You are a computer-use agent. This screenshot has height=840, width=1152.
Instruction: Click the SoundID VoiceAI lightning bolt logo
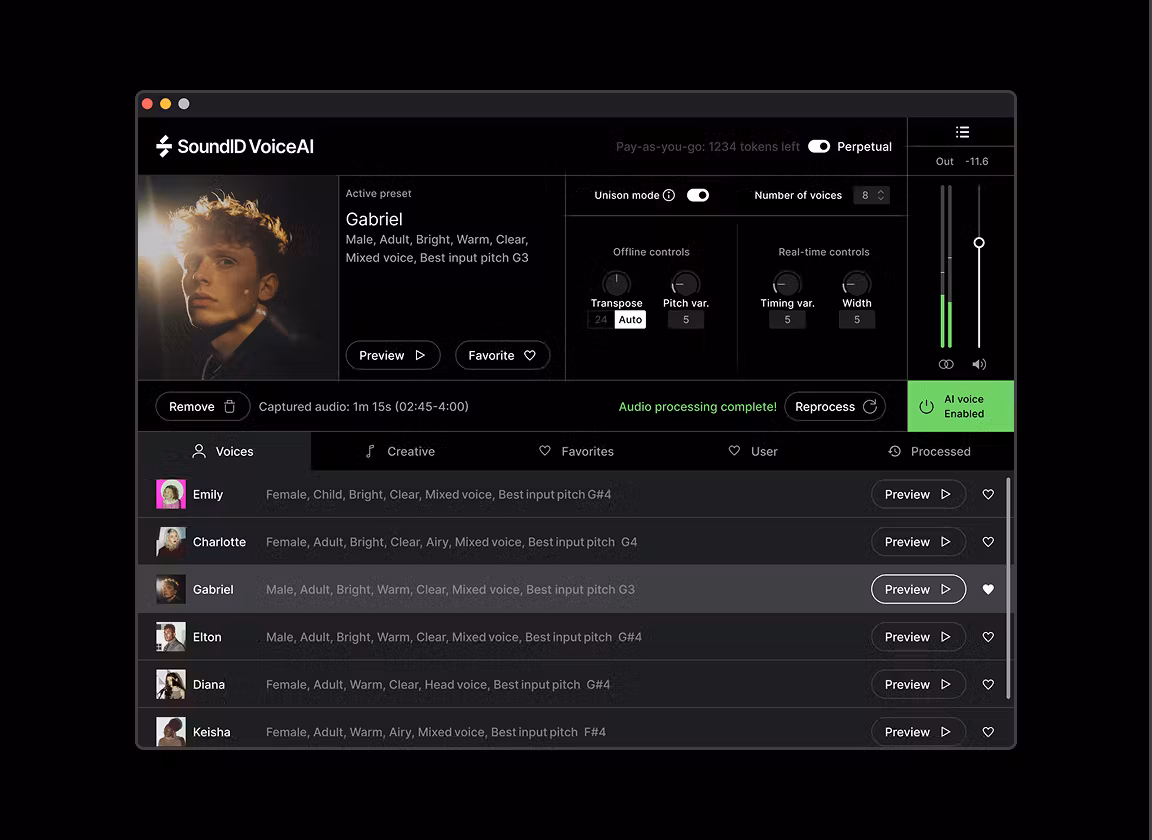coord(163,146)
